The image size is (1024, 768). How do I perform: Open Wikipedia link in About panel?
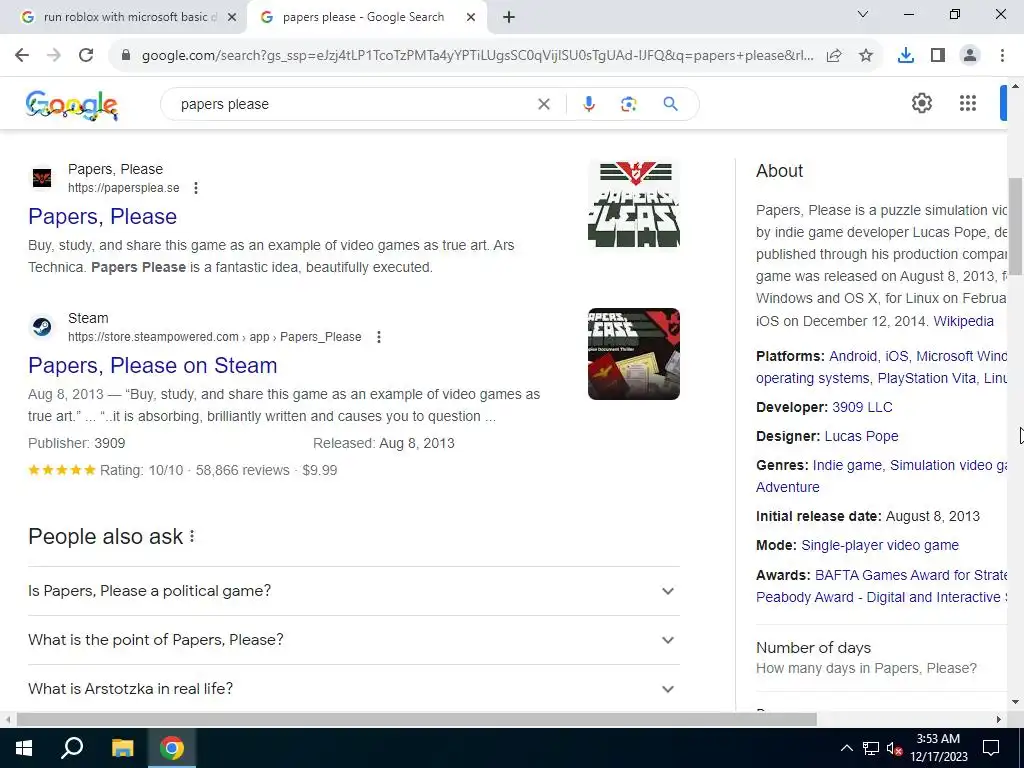(963, 321)
